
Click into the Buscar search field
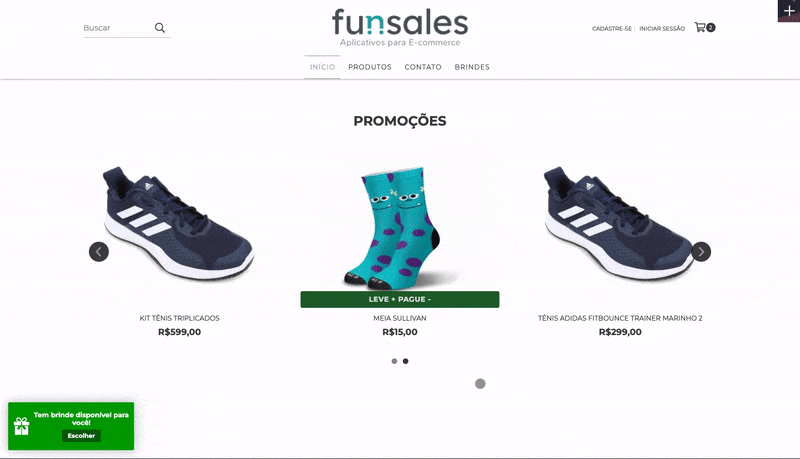pyautogui.click(x=117, y=28)
